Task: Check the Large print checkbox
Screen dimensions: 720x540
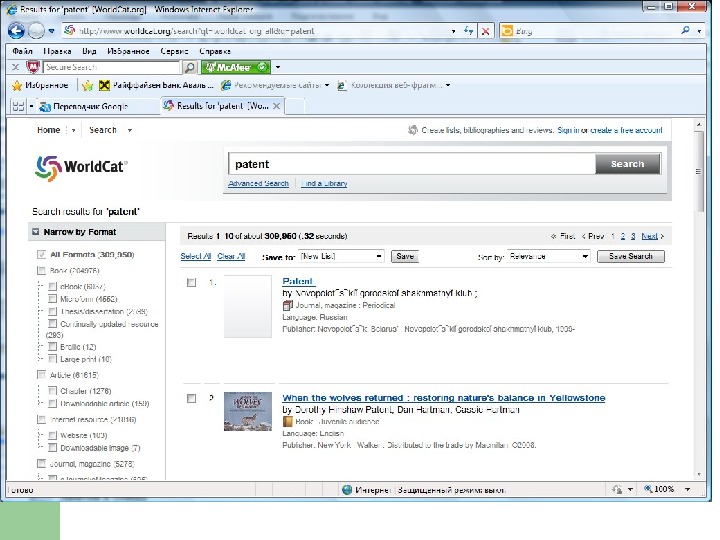Action: (52, 359)
